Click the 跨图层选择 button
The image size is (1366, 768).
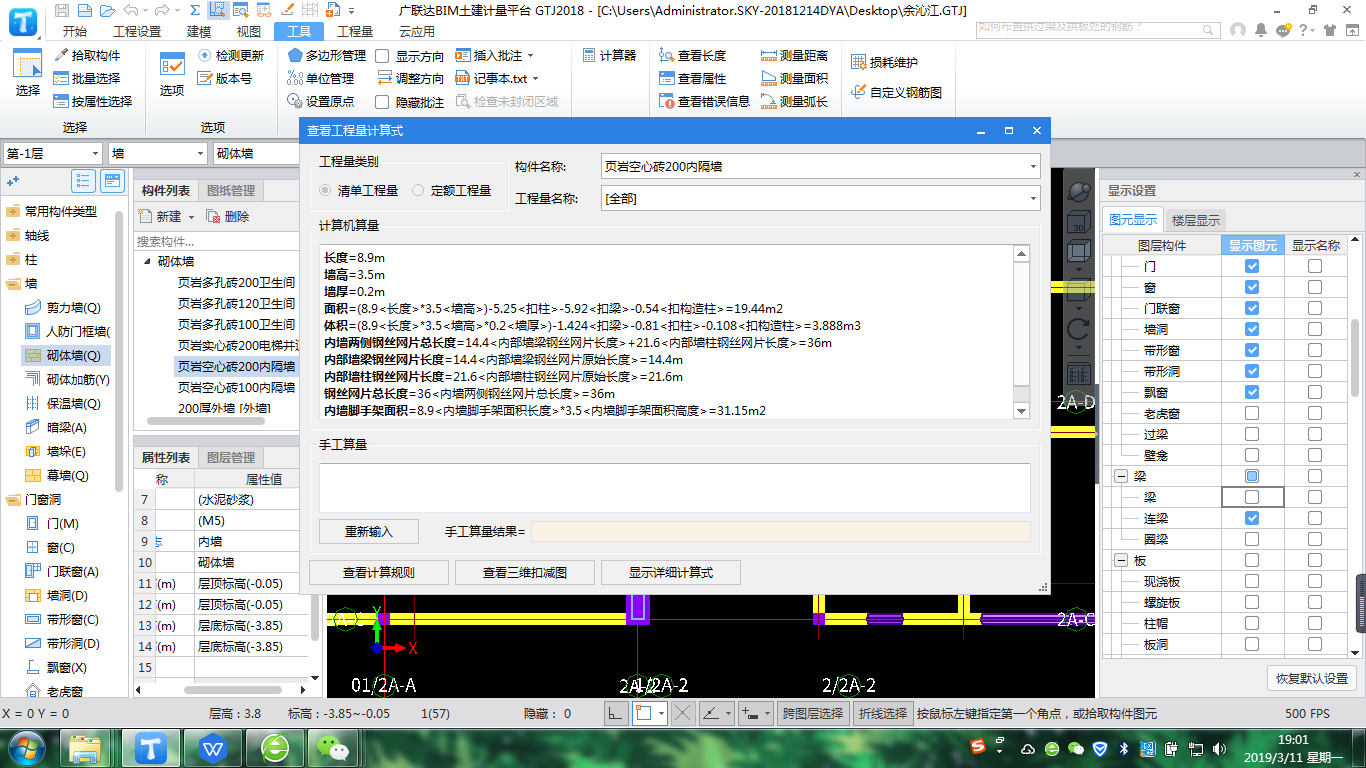[x=813, y=713]
